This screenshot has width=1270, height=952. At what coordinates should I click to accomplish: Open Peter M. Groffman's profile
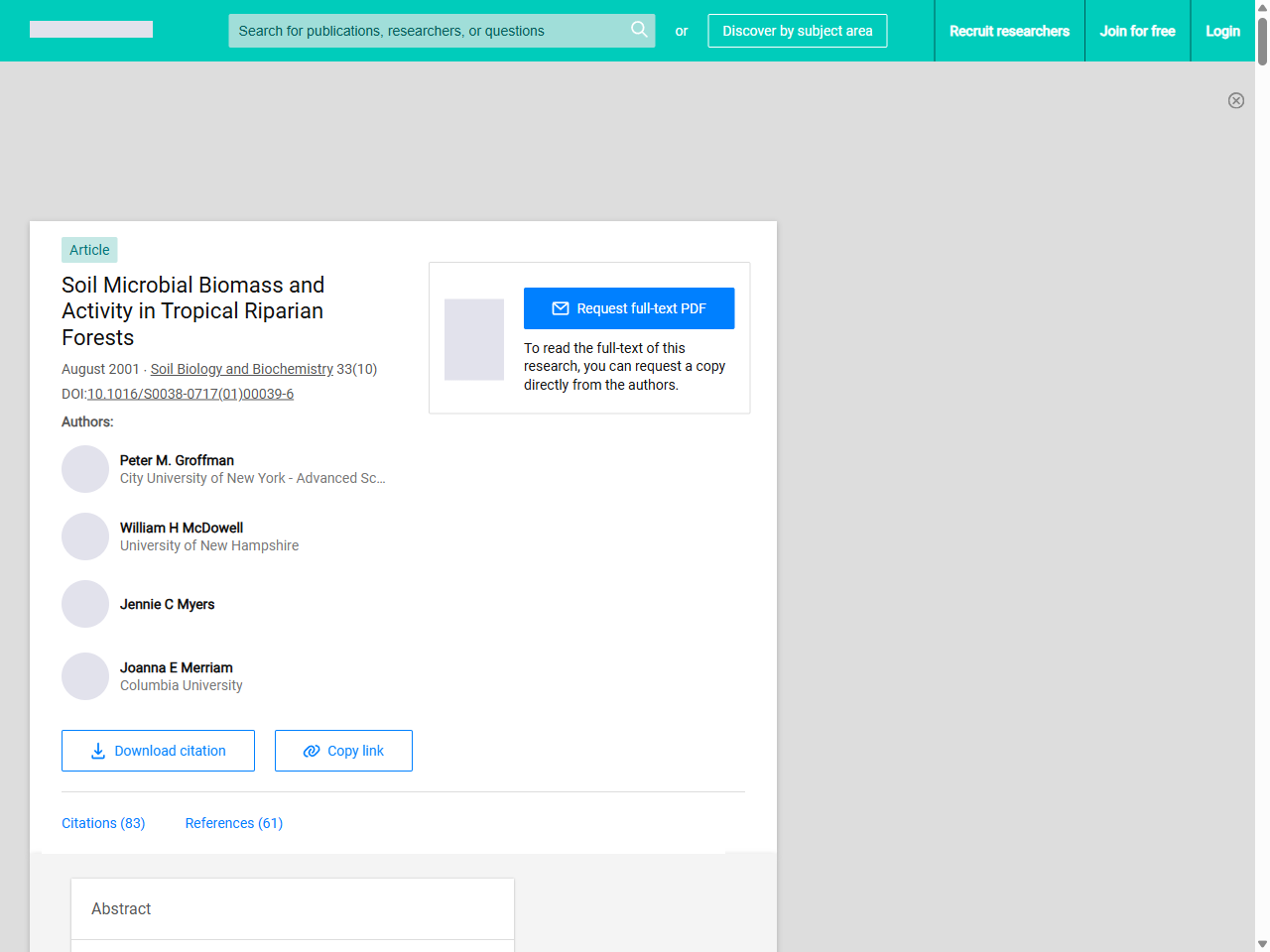point(177,460)
